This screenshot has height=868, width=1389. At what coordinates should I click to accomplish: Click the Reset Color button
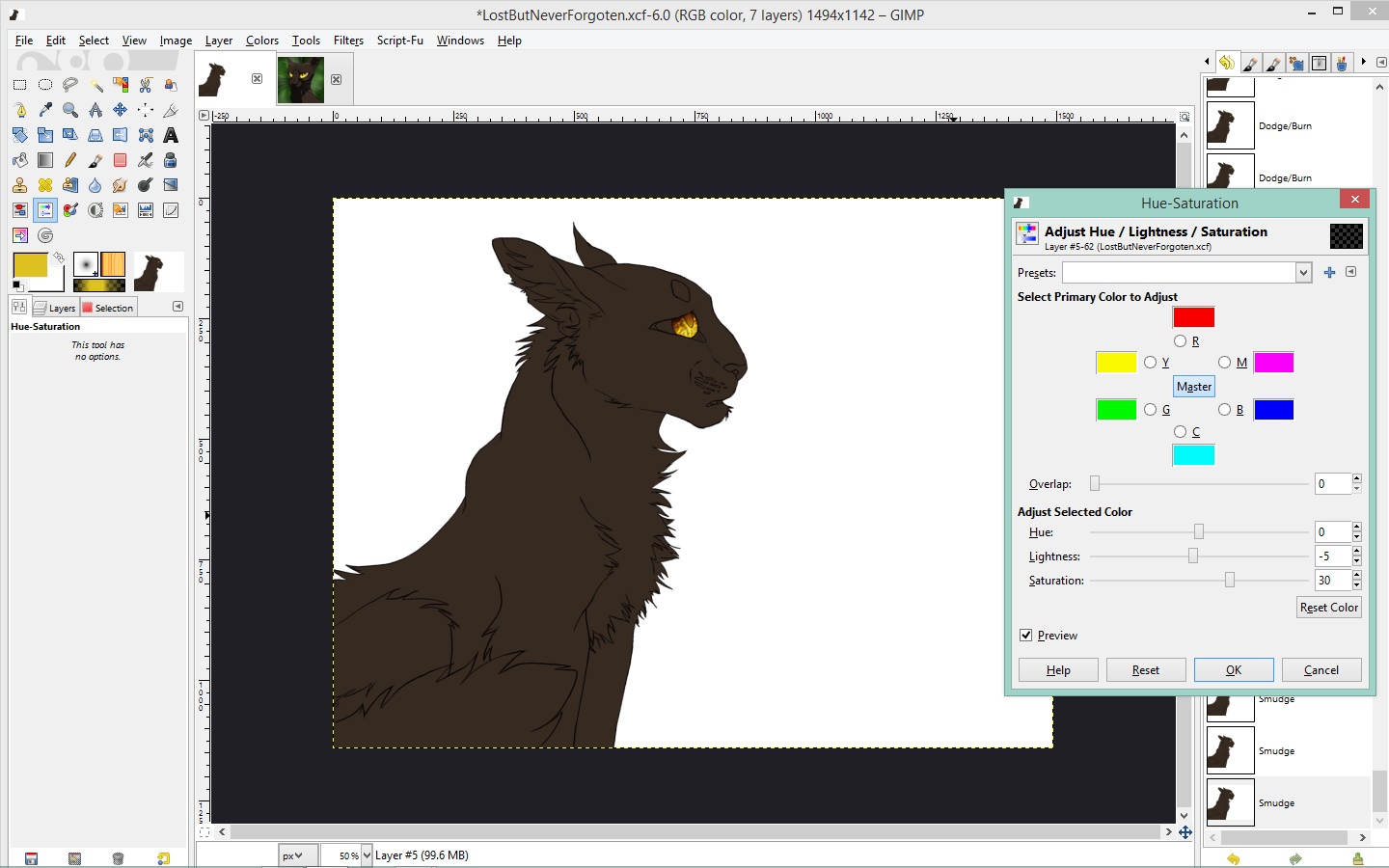point(1329,607)
